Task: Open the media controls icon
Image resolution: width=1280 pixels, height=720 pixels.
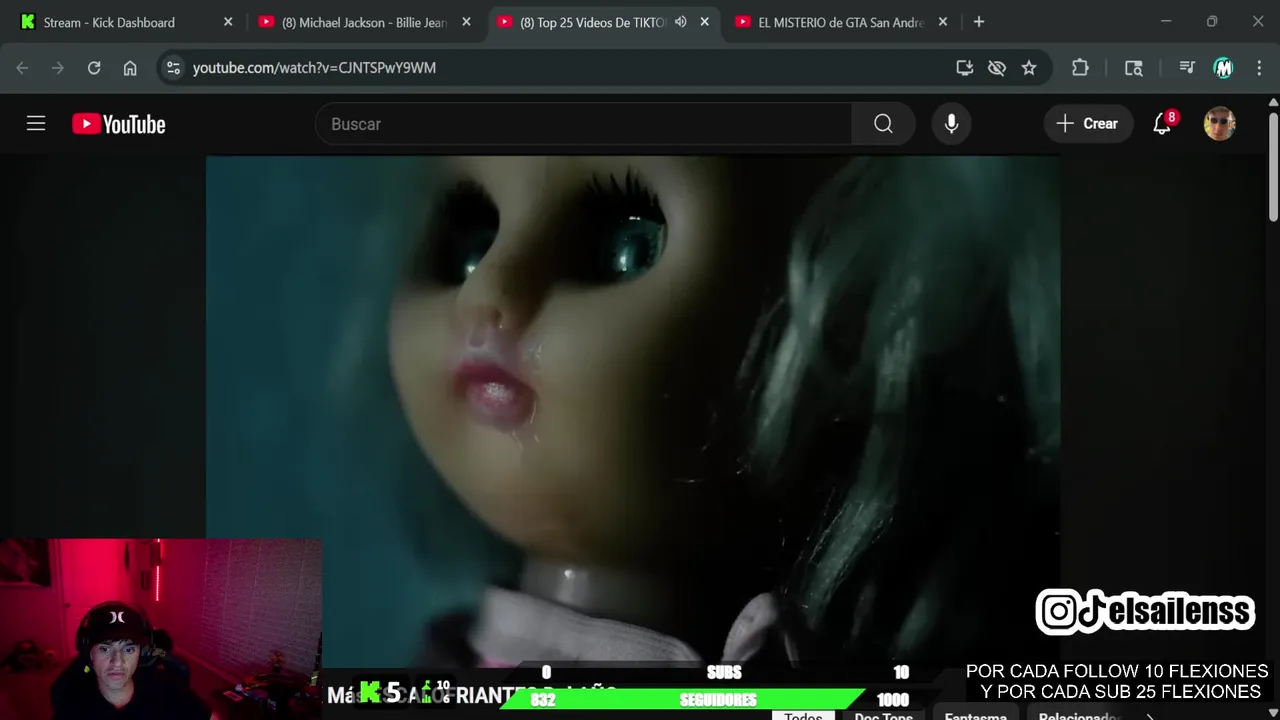Action: pos(1187,68)
